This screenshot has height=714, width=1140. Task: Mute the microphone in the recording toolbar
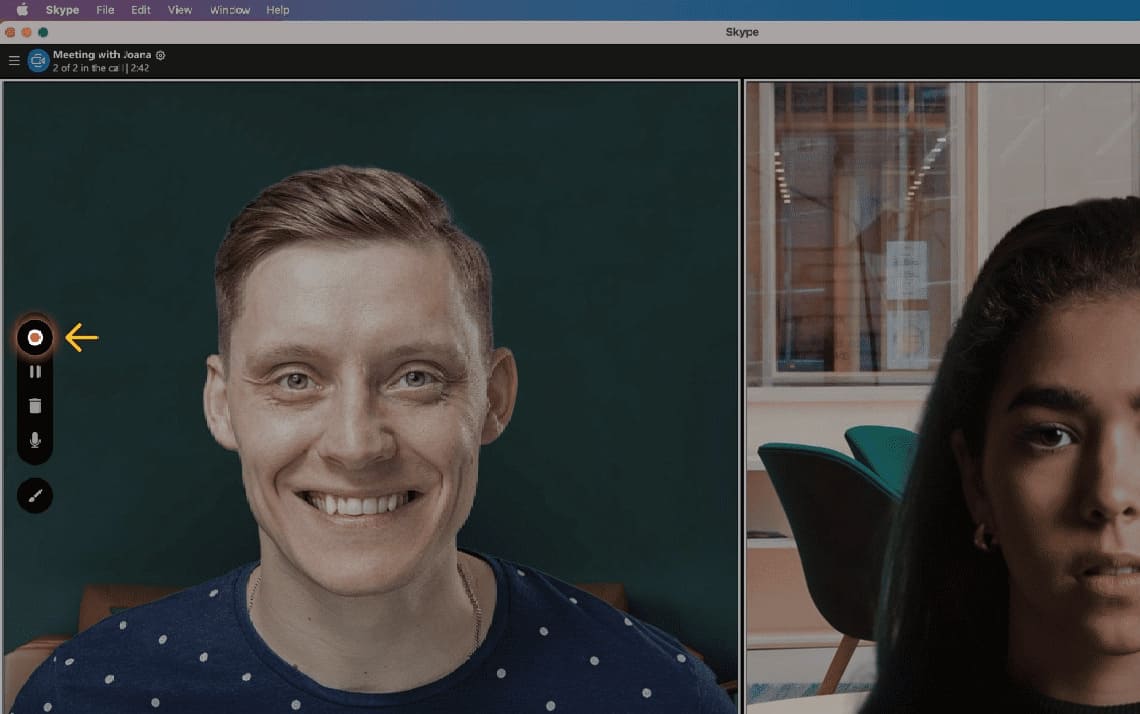34,438
